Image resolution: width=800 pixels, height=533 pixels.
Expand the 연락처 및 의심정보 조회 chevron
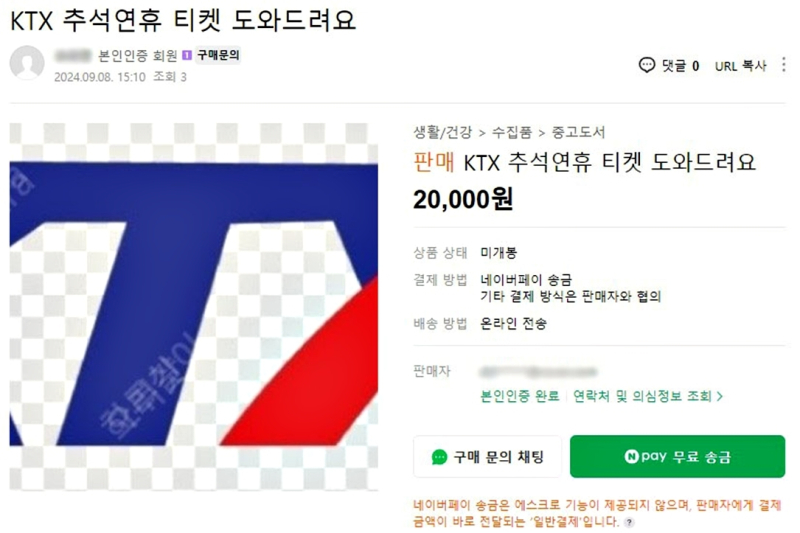(x=720, y=396)
